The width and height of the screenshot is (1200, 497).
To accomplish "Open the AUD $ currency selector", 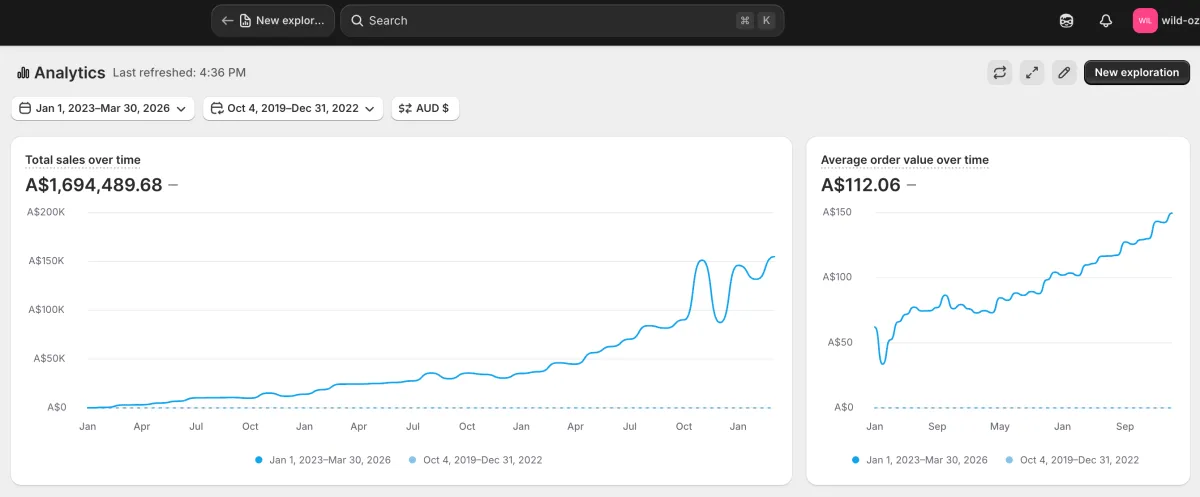I will click(x=425, y=108).
